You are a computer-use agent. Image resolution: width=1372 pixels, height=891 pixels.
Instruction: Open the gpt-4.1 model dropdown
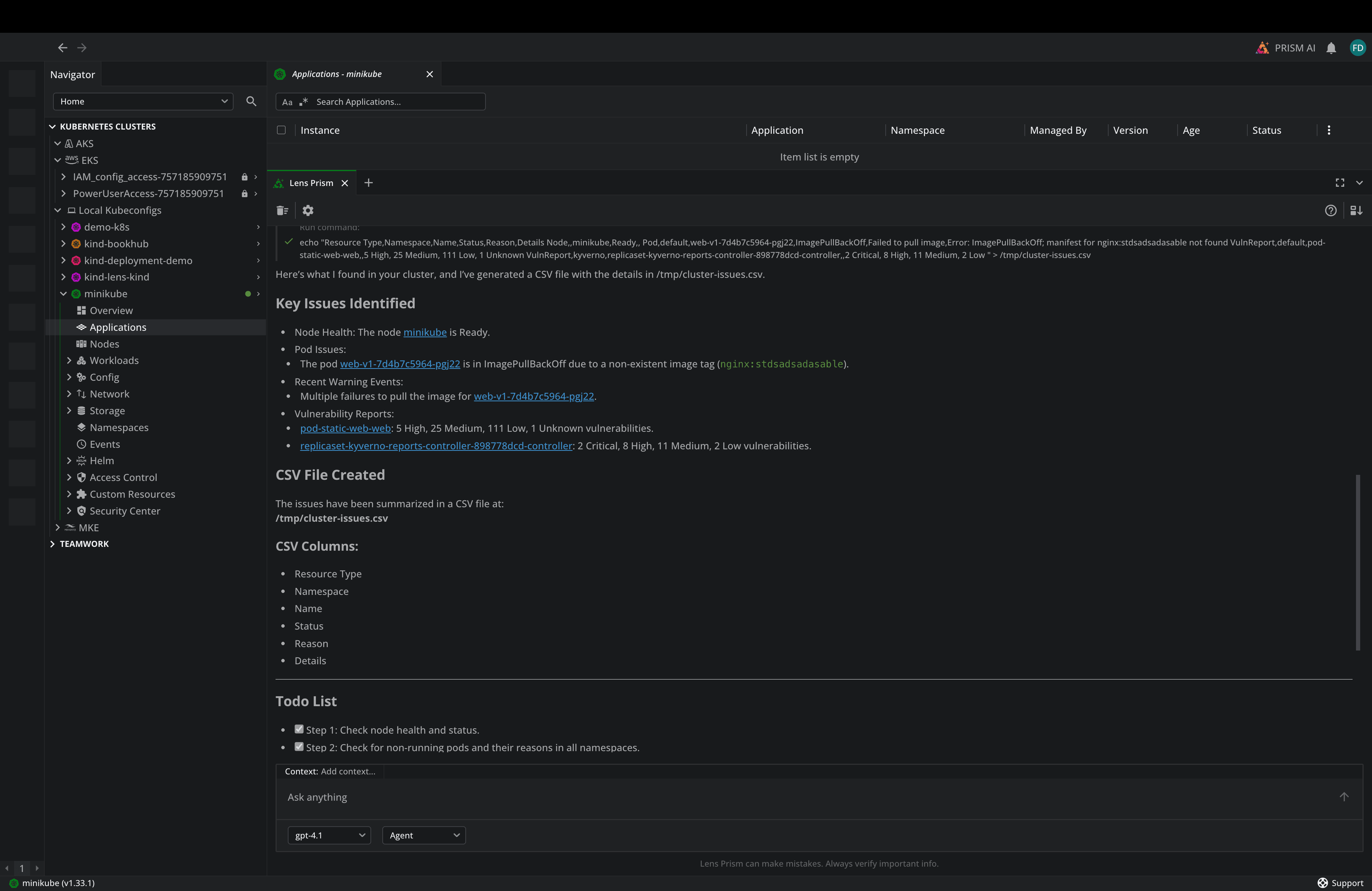tap(329, 835)
